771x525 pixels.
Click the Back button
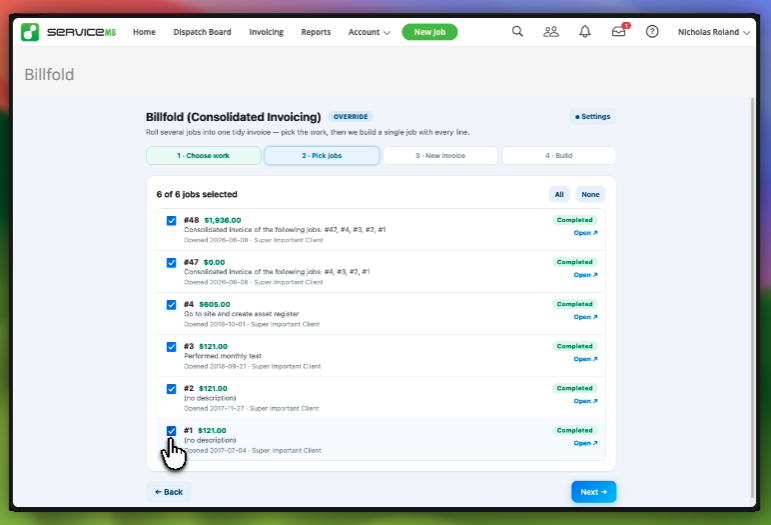[x=169, y=492]
